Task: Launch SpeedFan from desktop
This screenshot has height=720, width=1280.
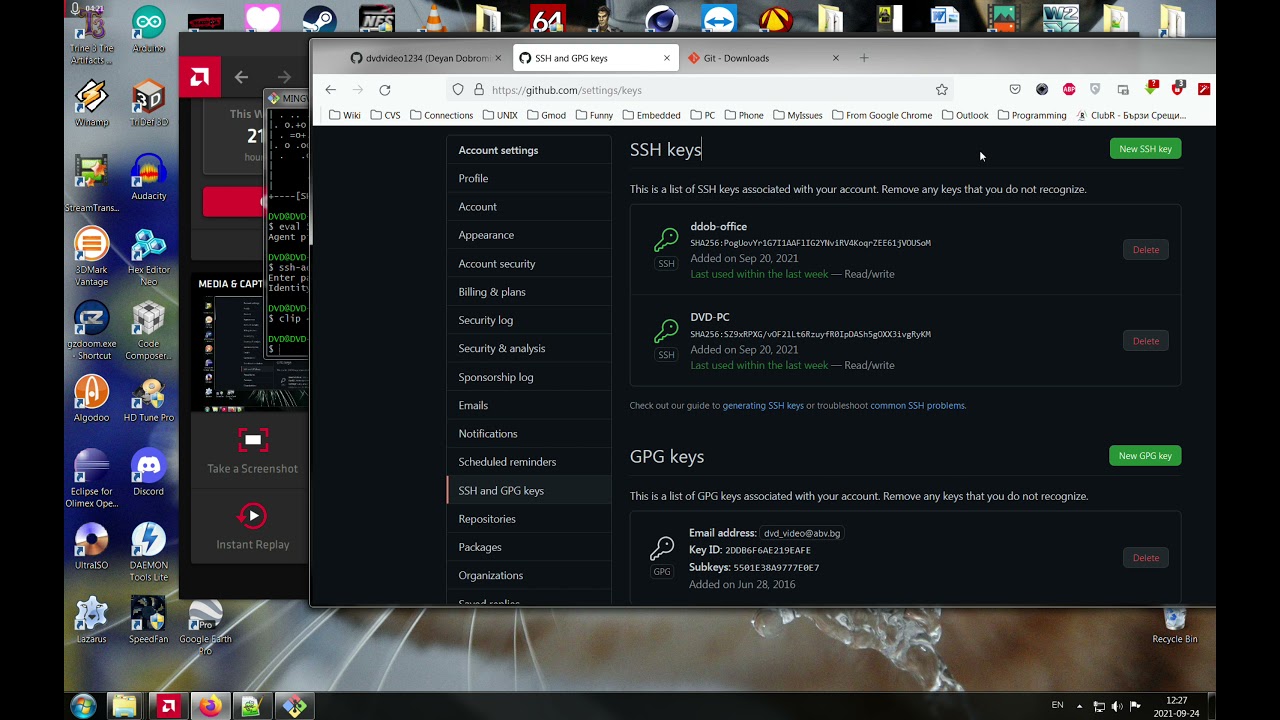Action: point(148,622)
